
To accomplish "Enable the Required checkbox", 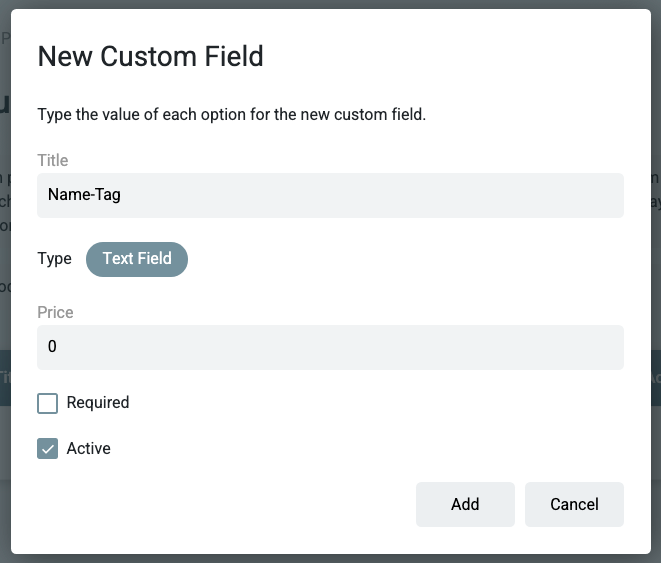I will point(47,403).
